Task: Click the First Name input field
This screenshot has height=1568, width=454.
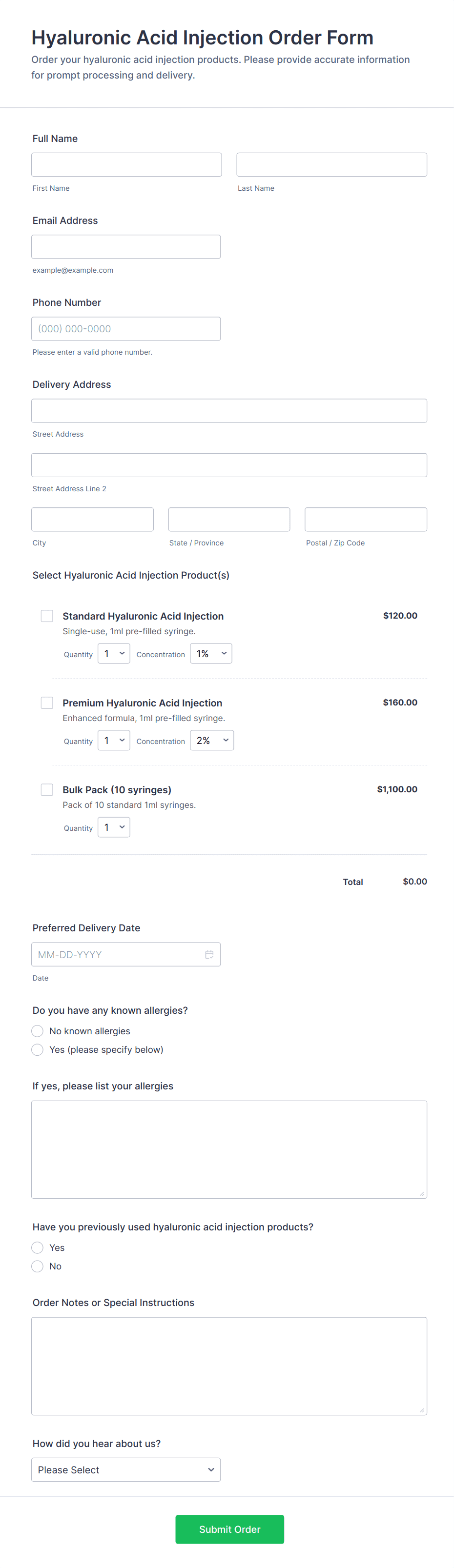Action: pyautogui.click(x=126, y=164)
